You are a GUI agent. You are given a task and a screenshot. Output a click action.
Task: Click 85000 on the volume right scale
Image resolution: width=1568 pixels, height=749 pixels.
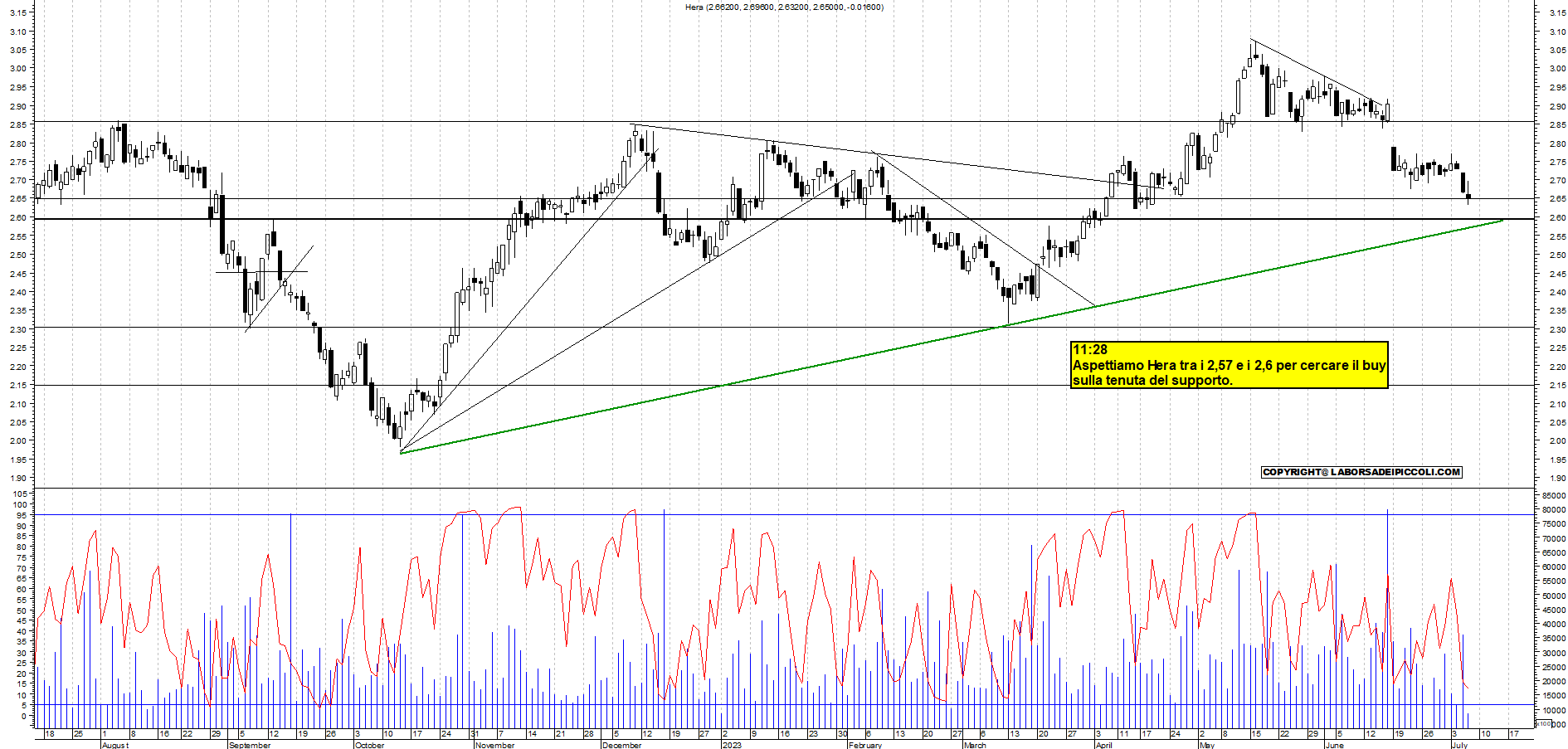coord(1554,496)
